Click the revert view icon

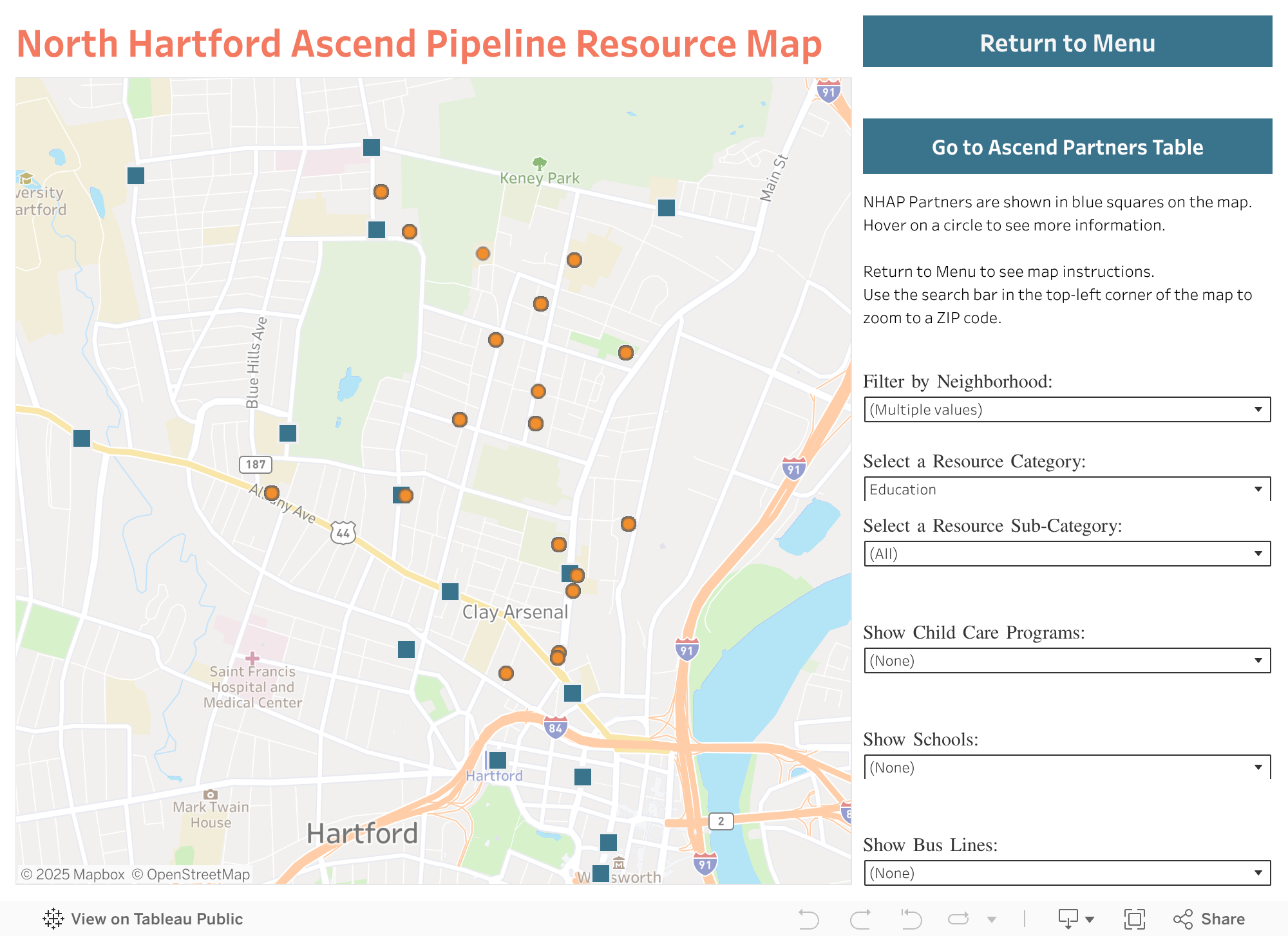click(x=911, y=919)
